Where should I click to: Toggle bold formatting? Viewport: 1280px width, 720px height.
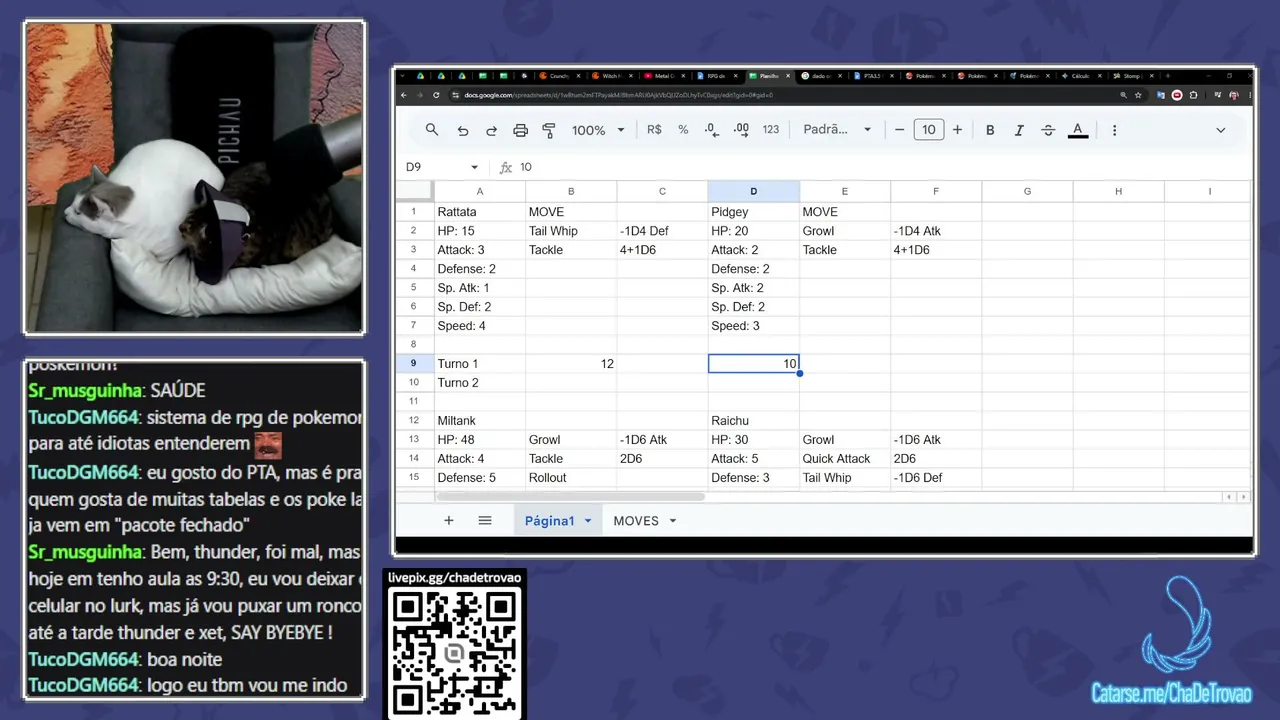point(990,130)
